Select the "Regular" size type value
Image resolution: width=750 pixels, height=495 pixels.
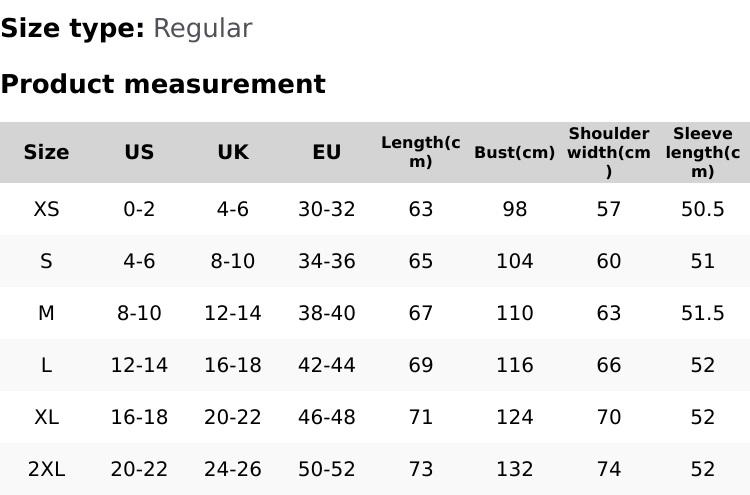[202, 28]
